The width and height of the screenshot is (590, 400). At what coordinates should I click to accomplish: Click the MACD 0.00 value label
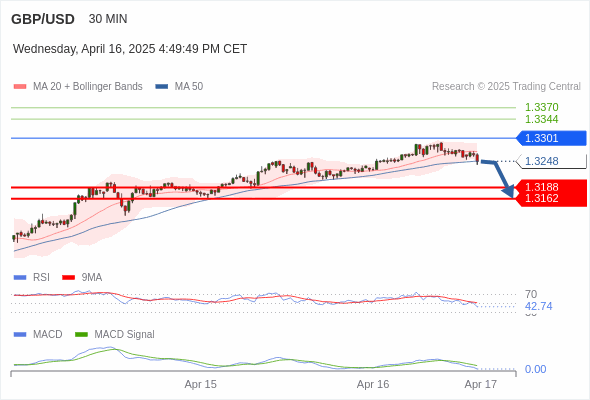click(535, 369)
